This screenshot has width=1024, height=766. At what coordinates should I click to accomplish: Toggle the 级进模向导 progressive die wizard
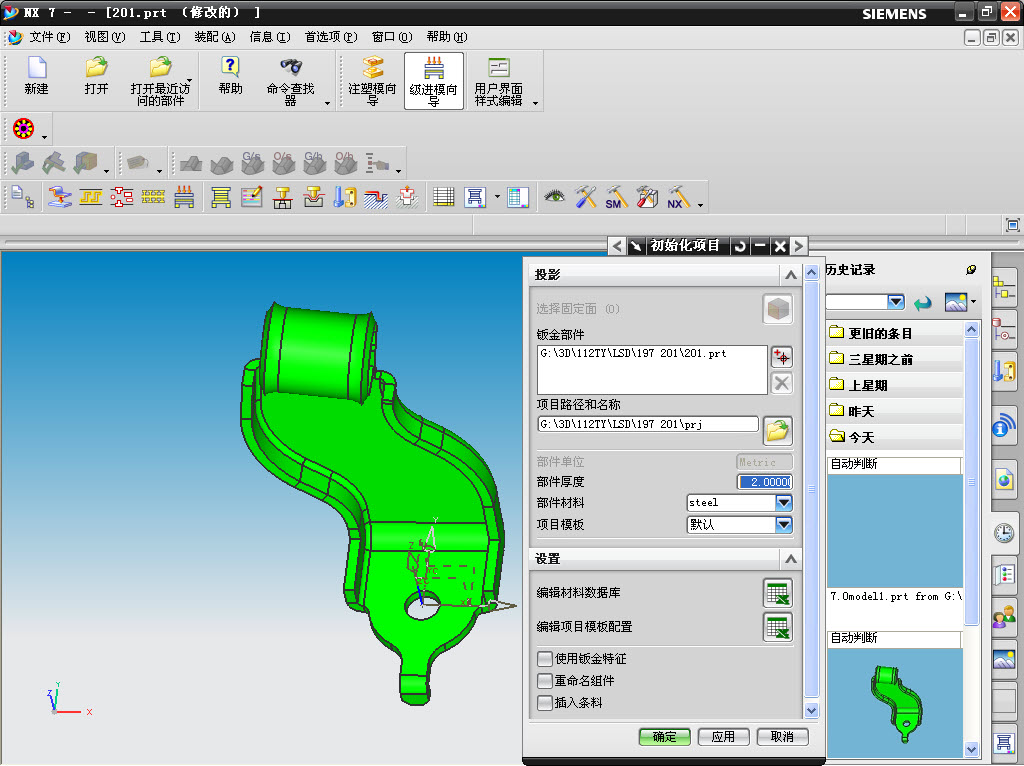(x=434, y=81)
